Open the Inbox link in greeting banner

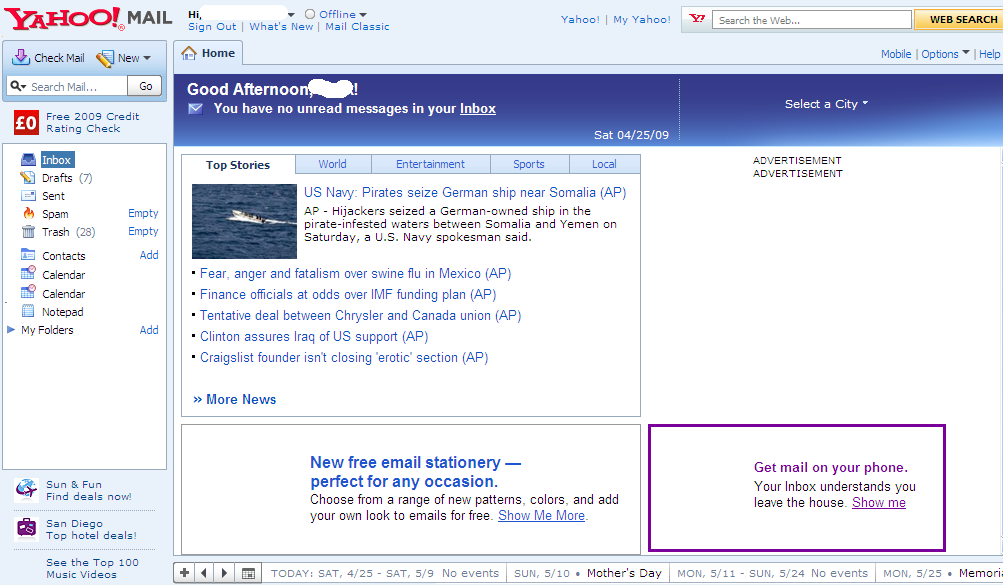[478, 109]
